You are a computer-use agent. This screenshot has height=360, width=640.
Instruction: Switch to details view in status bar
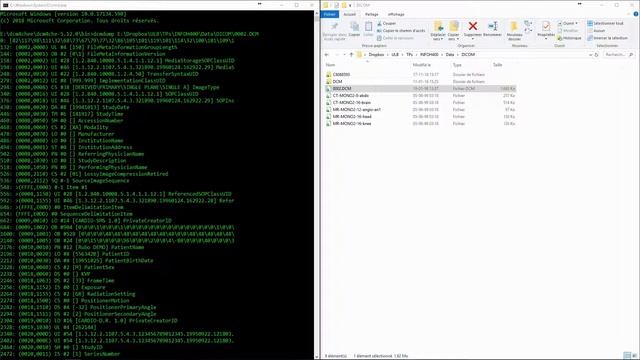pyautogui.click(x=627, y=356)
